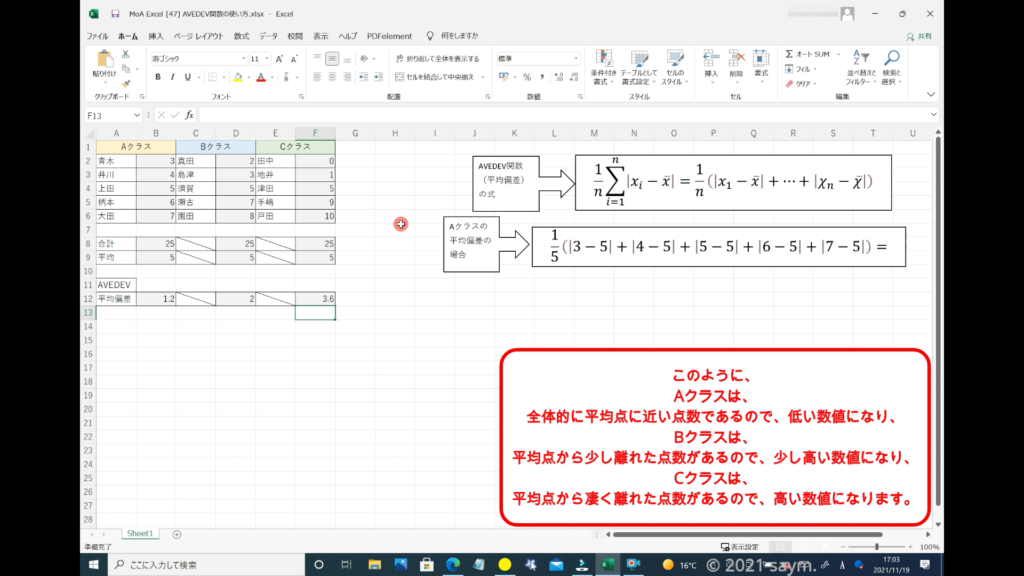The width and height of the screenshot is (1024, 576).
Task: Toggle wrap text (折り返して全体を表示する)
Action: tap(437, 59)
